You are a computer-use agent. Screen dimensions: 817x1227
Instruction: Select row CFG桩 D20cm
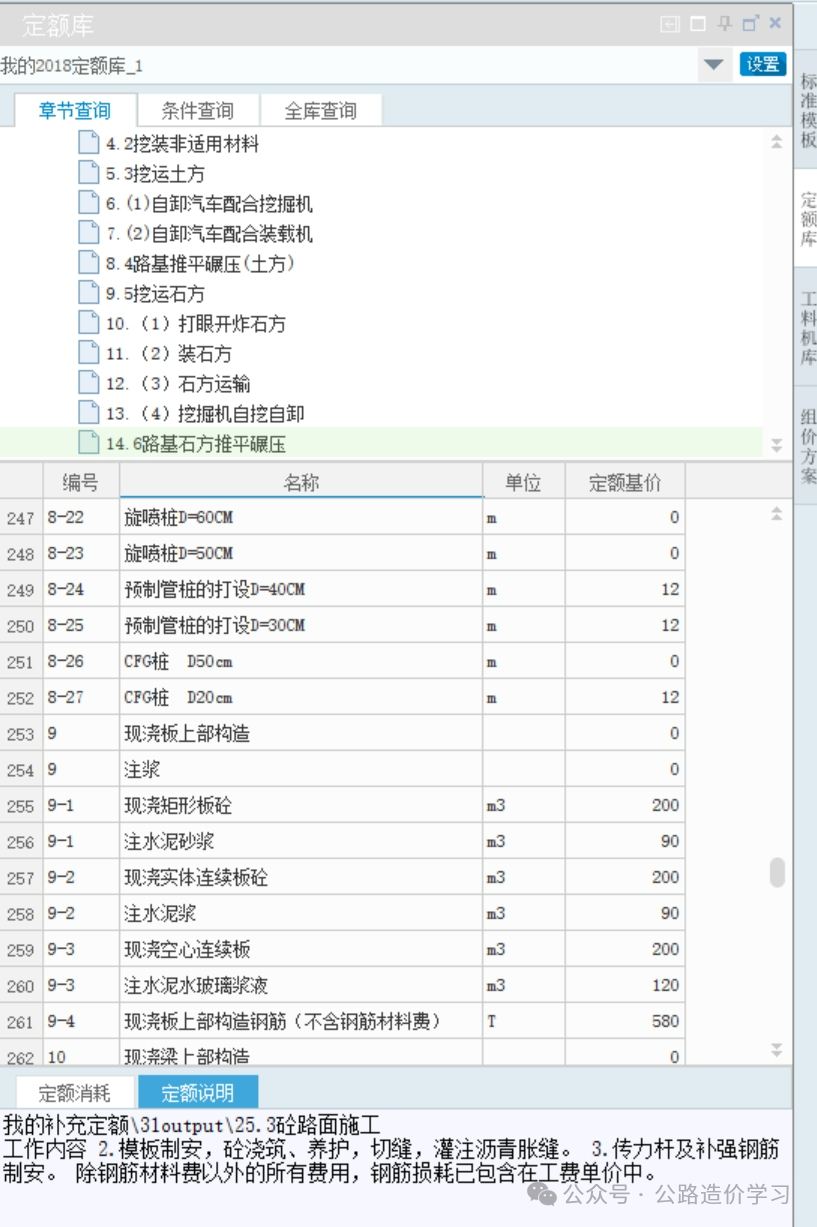(x=343, y=698)
